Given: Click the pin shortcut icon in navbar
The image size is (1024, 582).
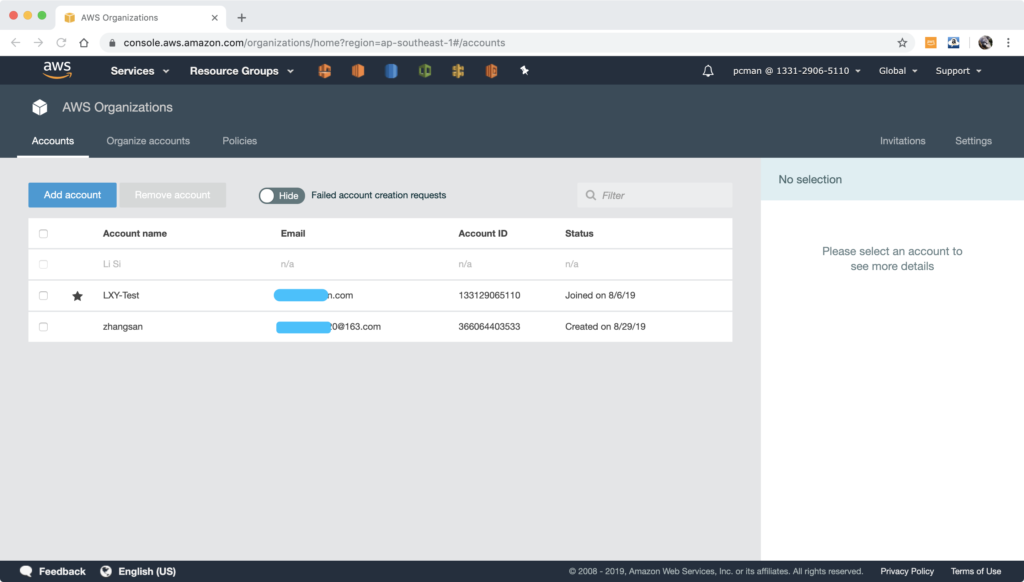Looking at the screenshot, I should point(524,71).
